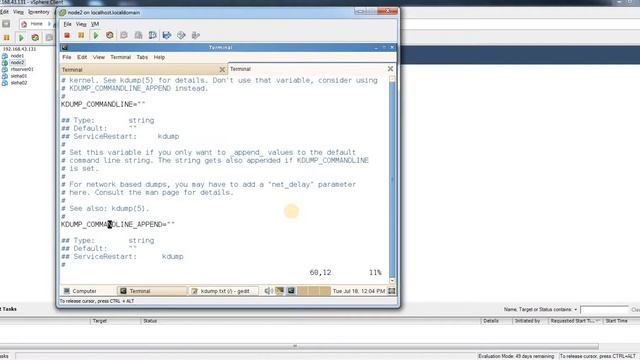Select the last VM in inventory tree

point(19,83)
